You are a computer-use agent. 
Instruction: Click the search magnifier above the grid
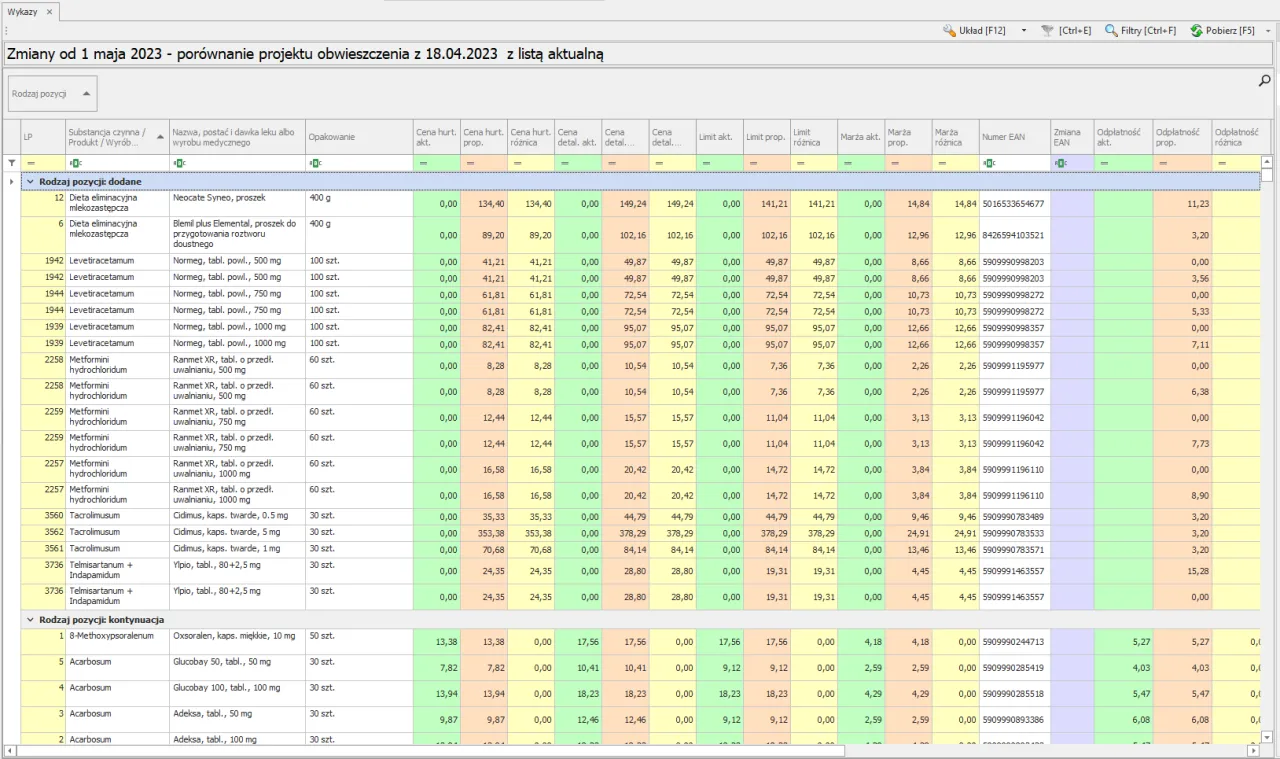[1264, 81]
